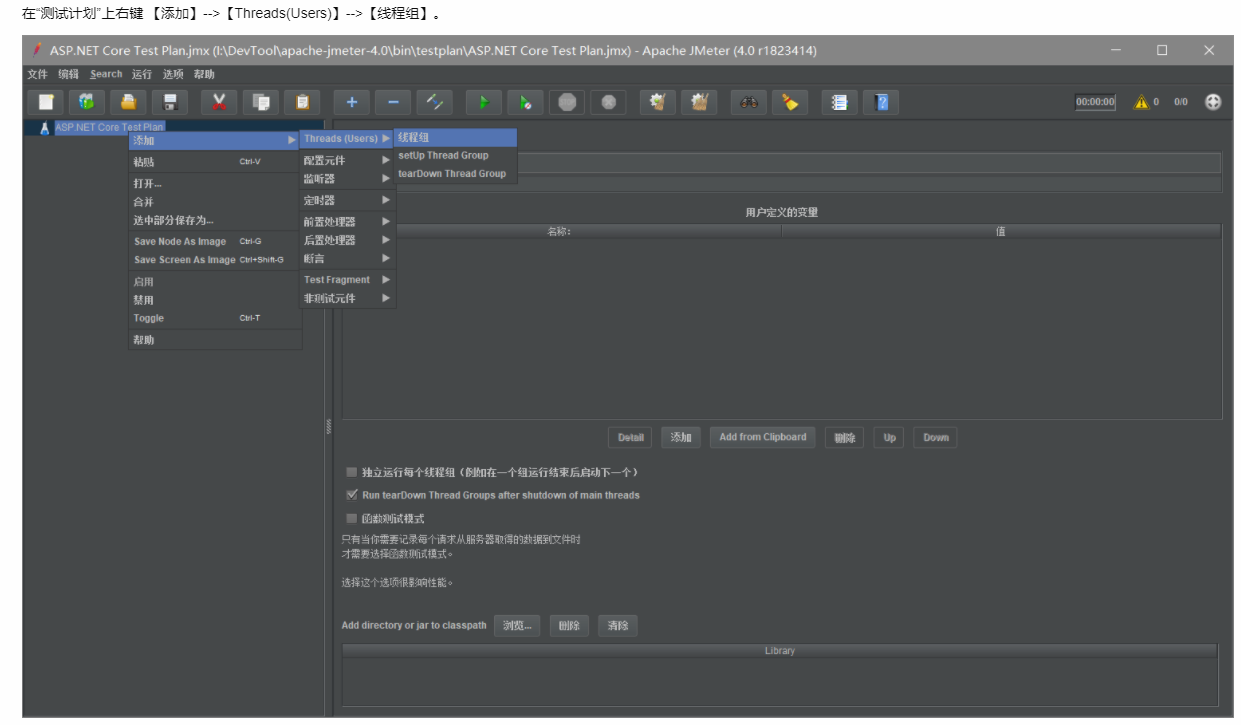Click the Help question mark toolbar icon
Image resolution: width=1241 pixels, height=725 pixels.
point(881,102)
